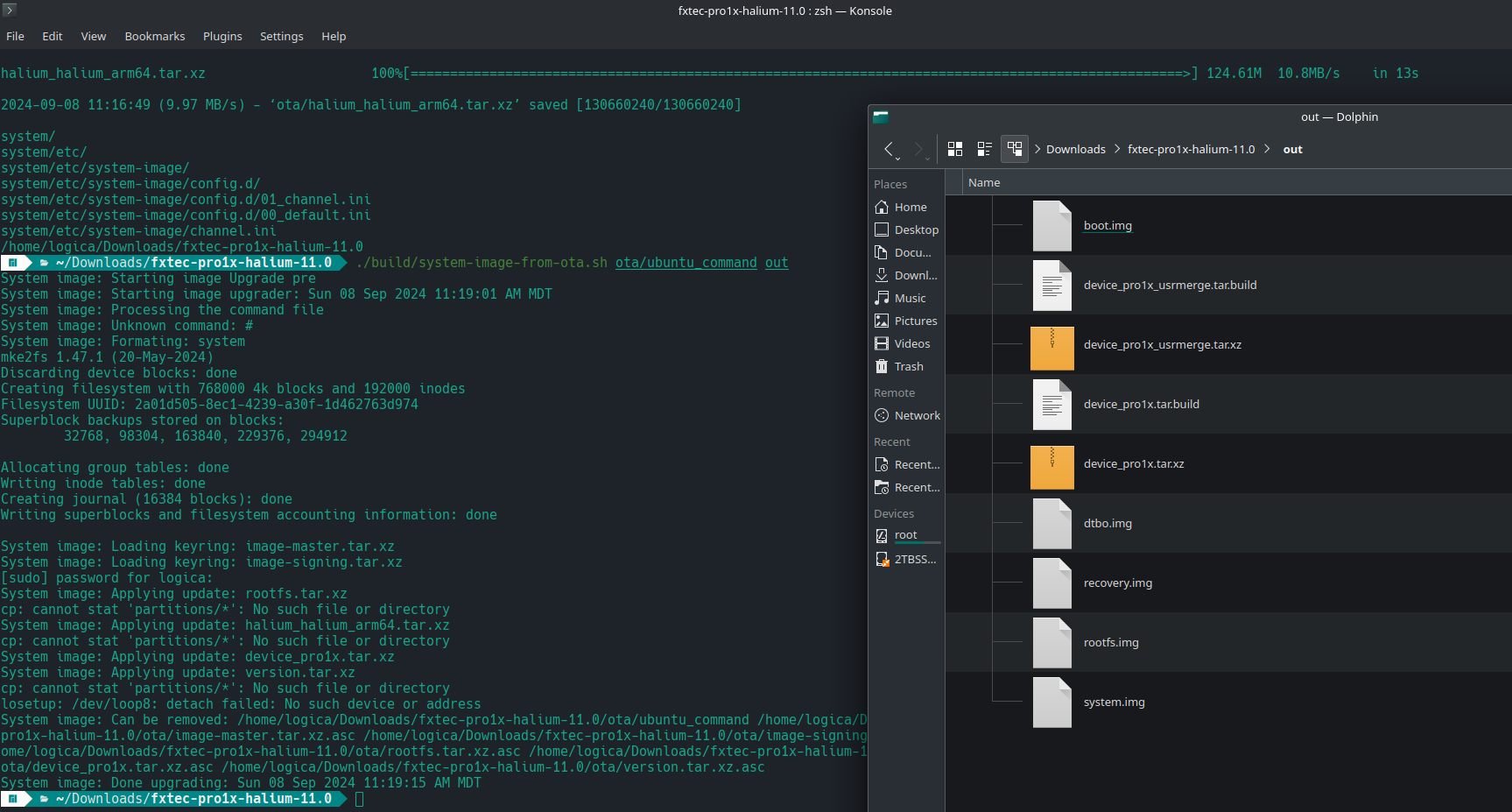
Task: Open the root device in sidebar
Action: pos(905,535)
